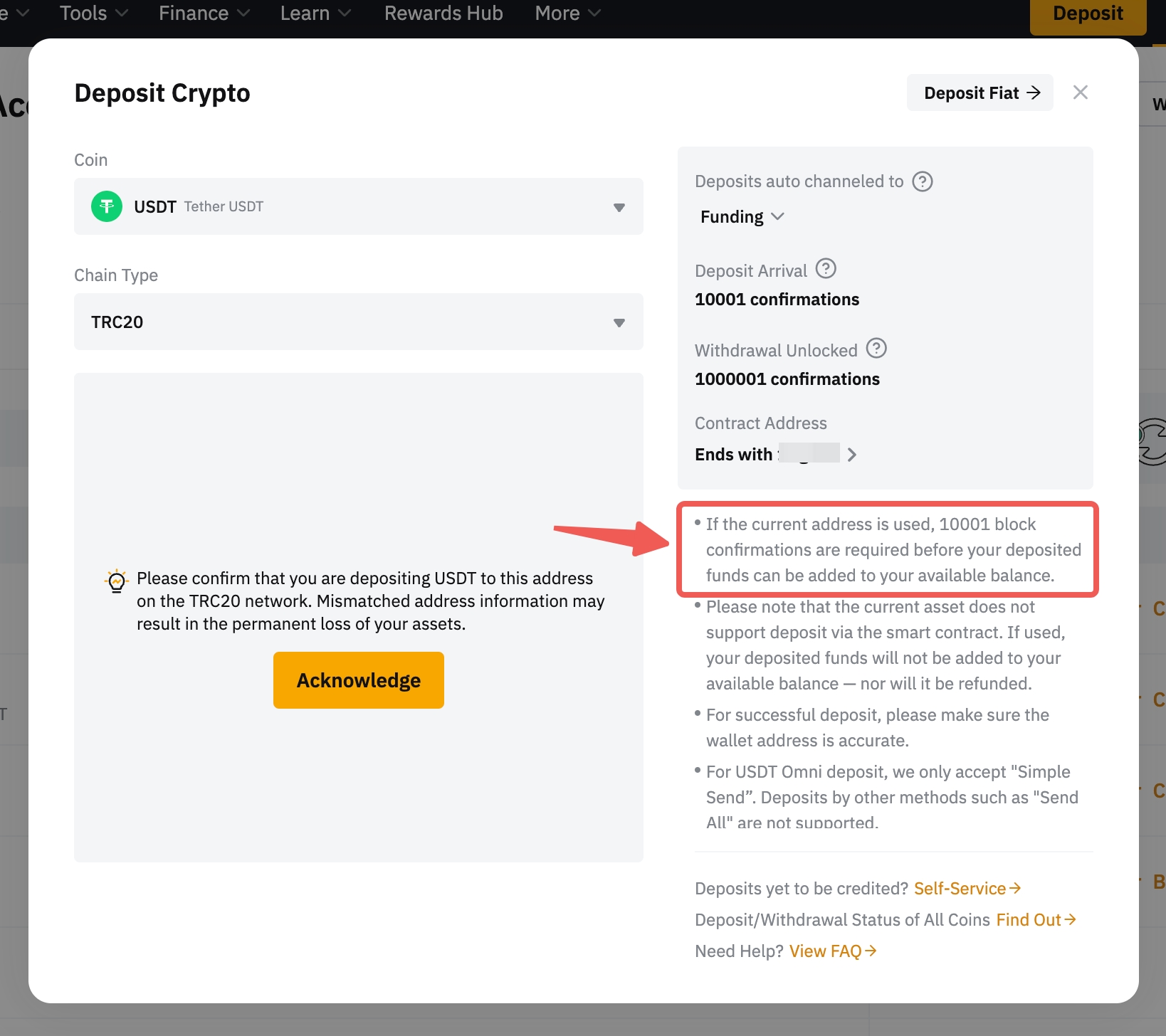Switch to Deposit Fiat
This screenshot has height=1036, width=1166.
(x=979, y=93)
